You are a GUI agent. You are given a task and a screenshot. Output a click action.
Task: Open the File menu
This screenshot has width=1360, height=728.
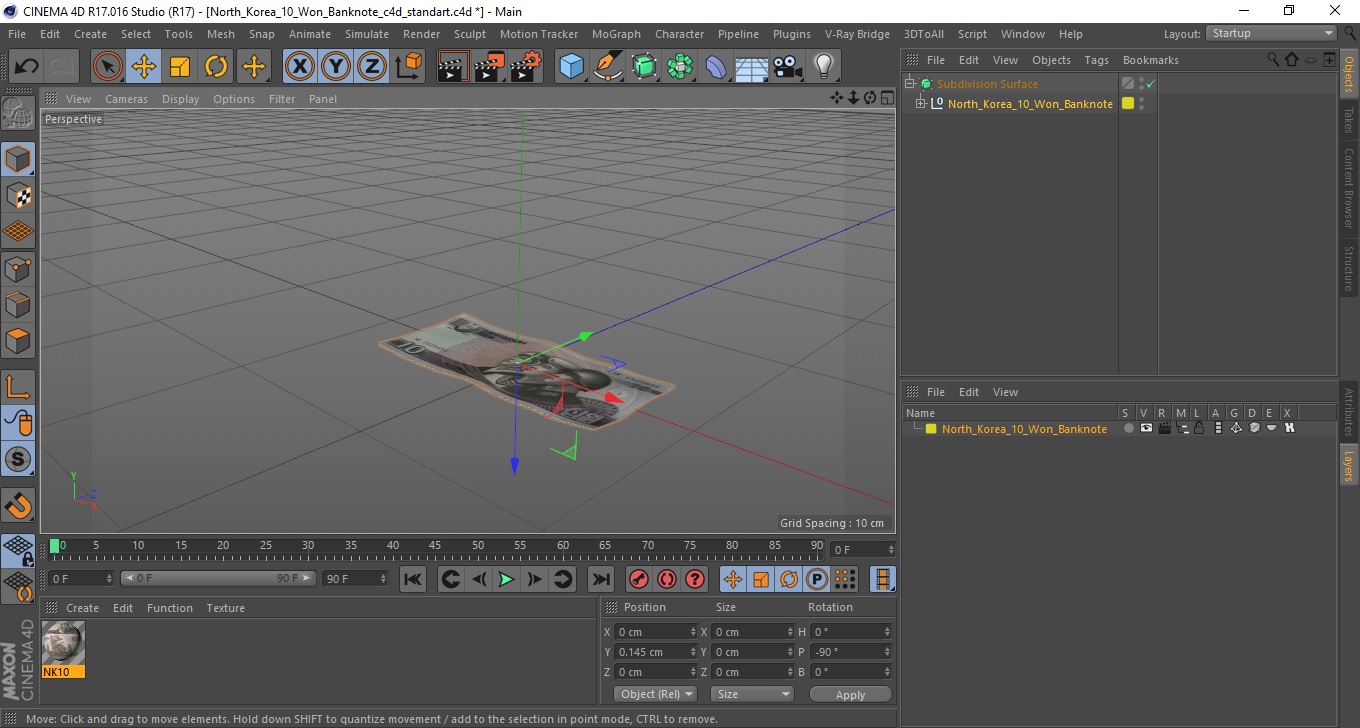coord(17,34)
